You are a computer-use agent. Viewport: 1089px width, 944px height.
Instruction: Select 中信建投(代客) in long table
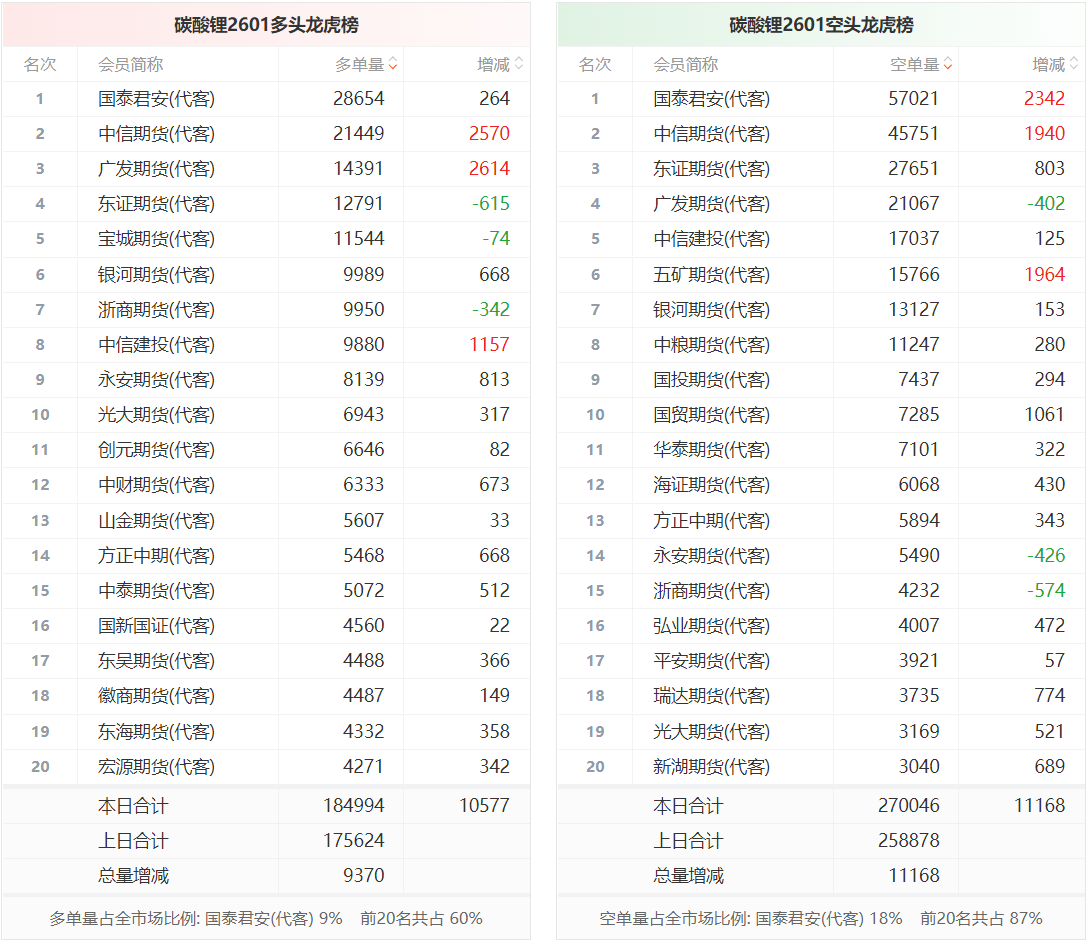156,345
